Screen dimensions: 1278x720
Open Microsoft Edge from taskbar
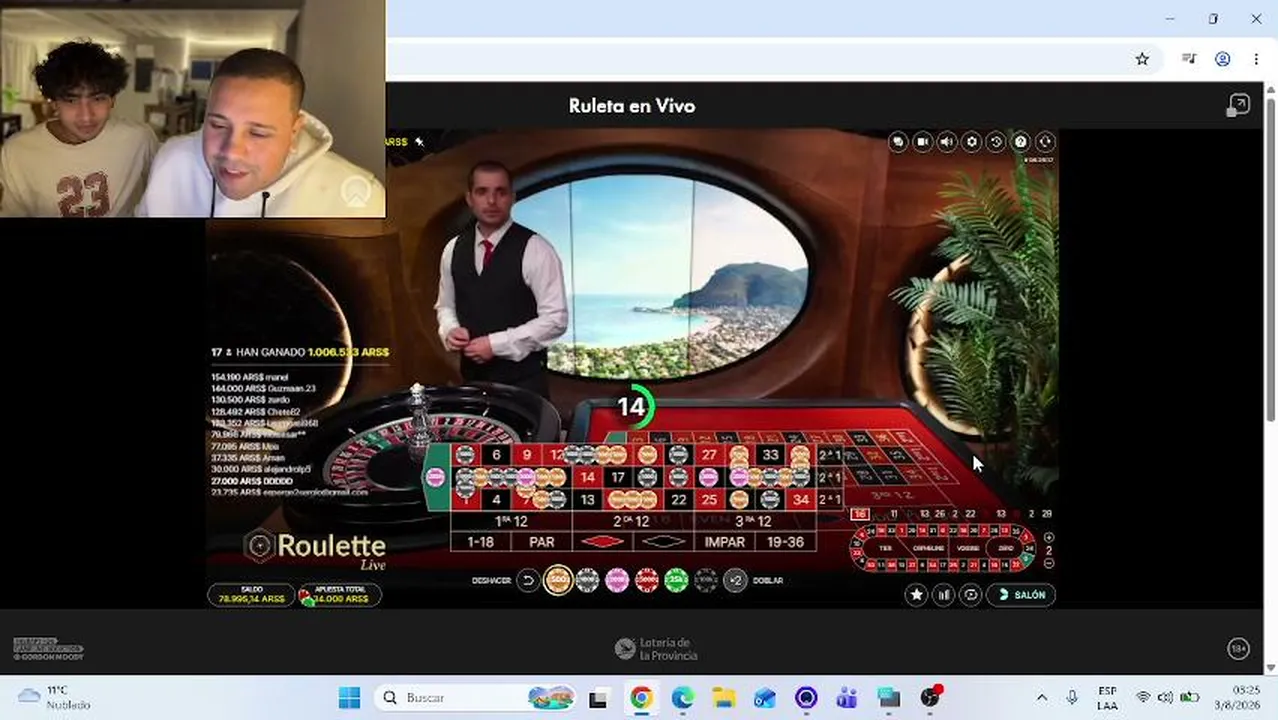tap(683, 697)
